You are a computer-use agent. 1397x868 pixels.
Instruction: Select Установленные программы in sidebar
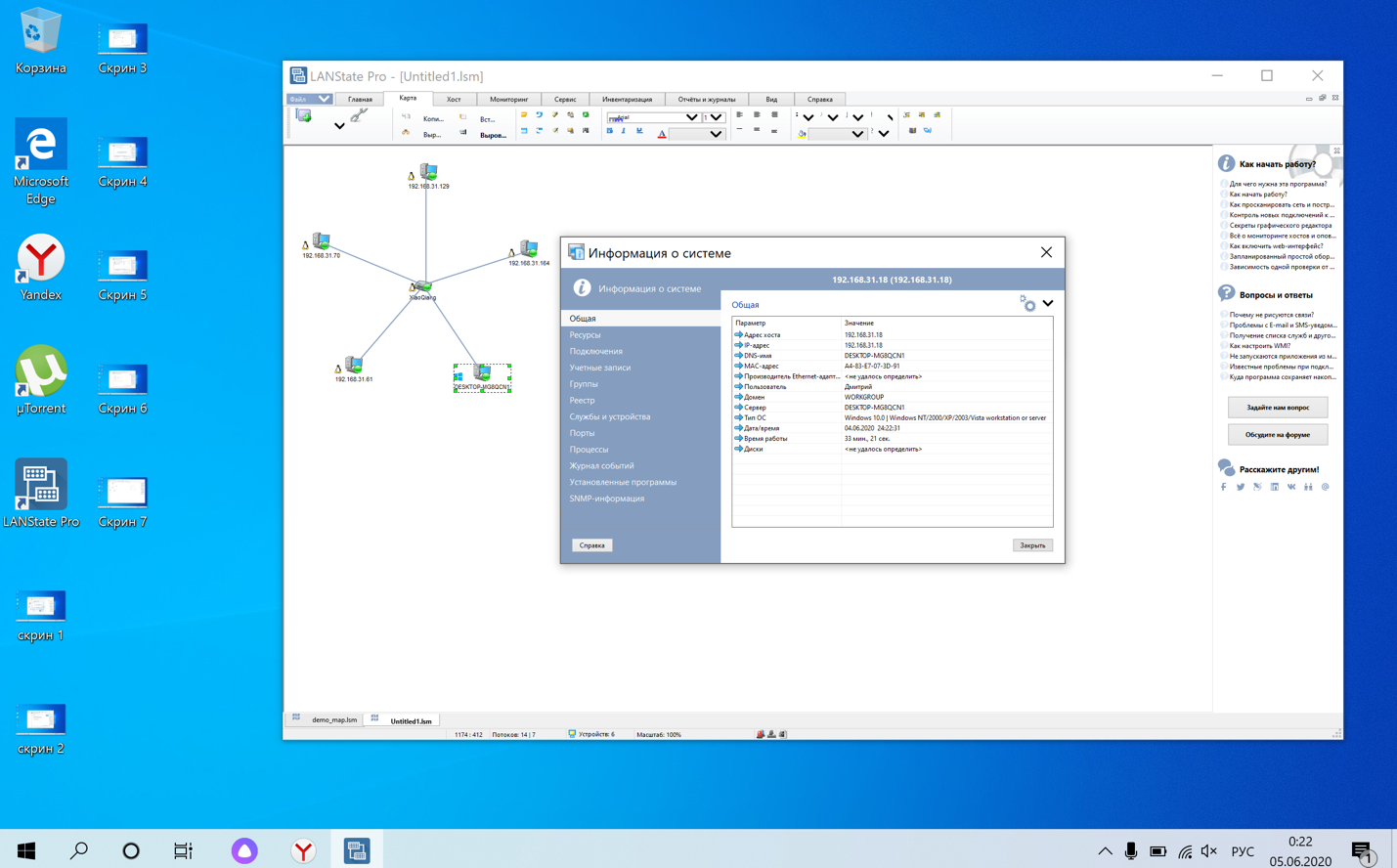pos(640,482)
